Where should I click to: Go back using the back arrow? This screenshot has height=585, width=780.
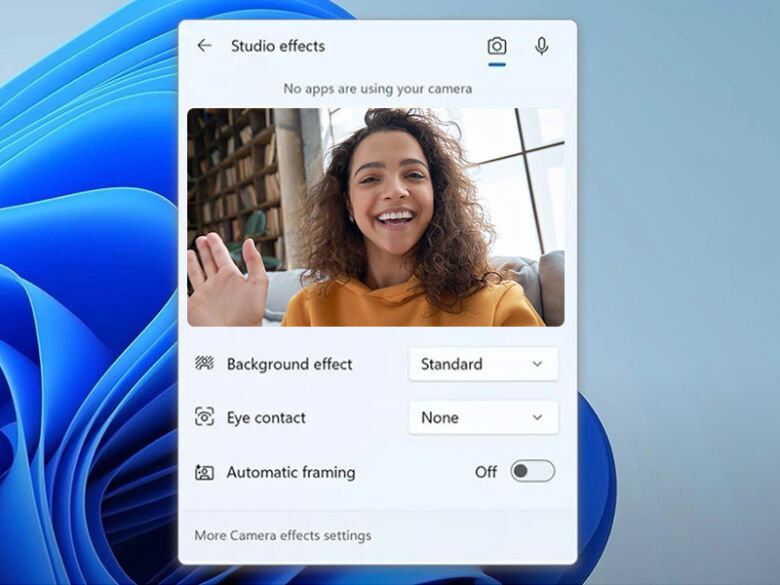click(x=204, y=46)
